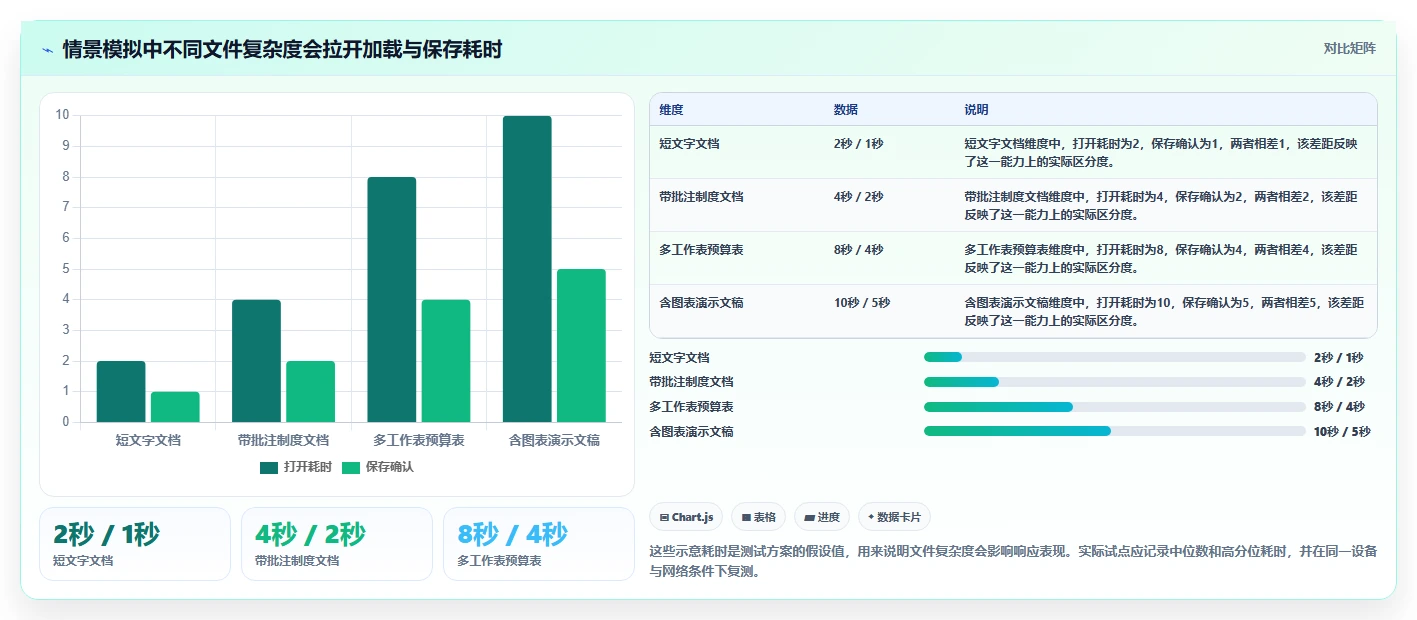Click the 短文字文档 description text in table
The image size is (1417, 620).
(1160, 153)
